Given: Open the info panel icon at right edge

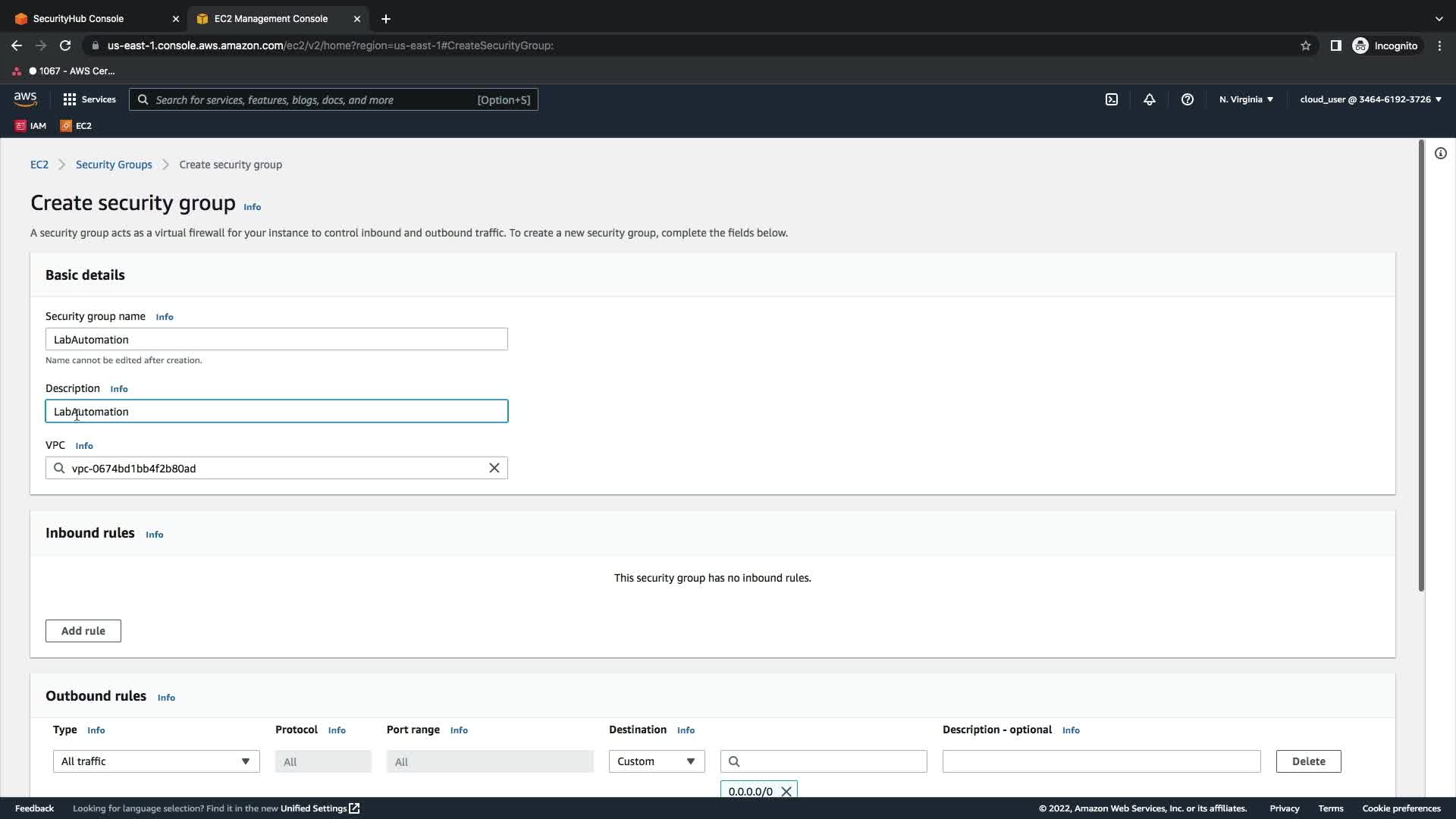Looking at the screenshot, I should pos(1441,153).
